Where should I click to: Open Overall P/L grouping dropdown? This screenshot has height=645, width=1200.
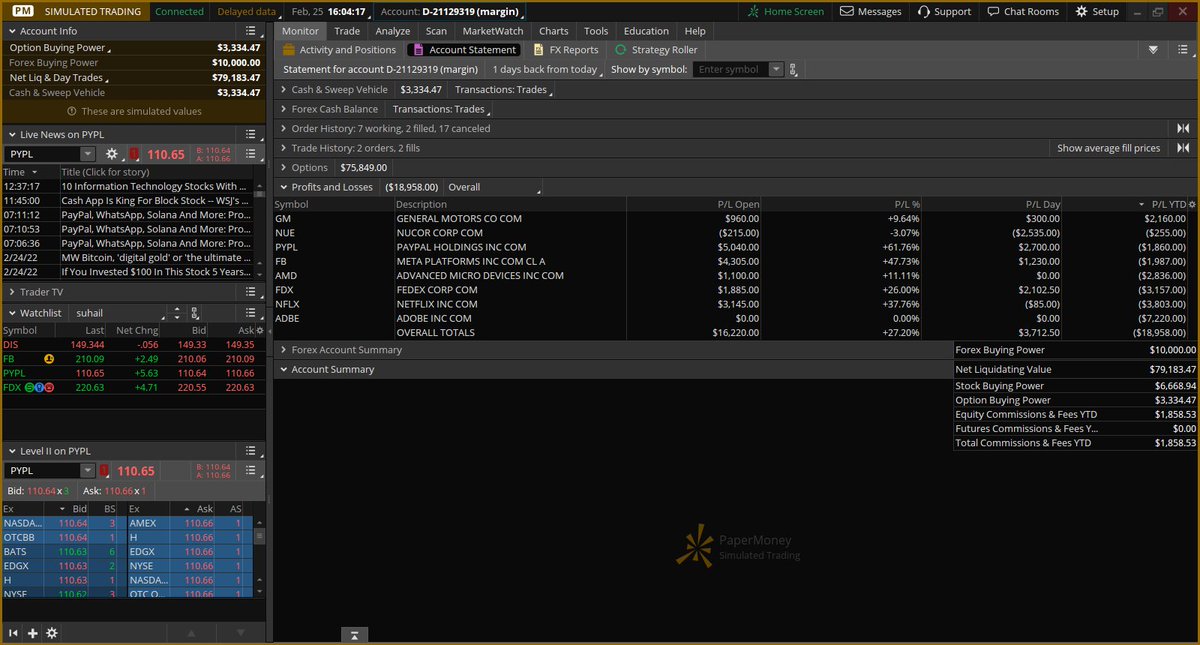pyautogui.click(x=493, y=187)
